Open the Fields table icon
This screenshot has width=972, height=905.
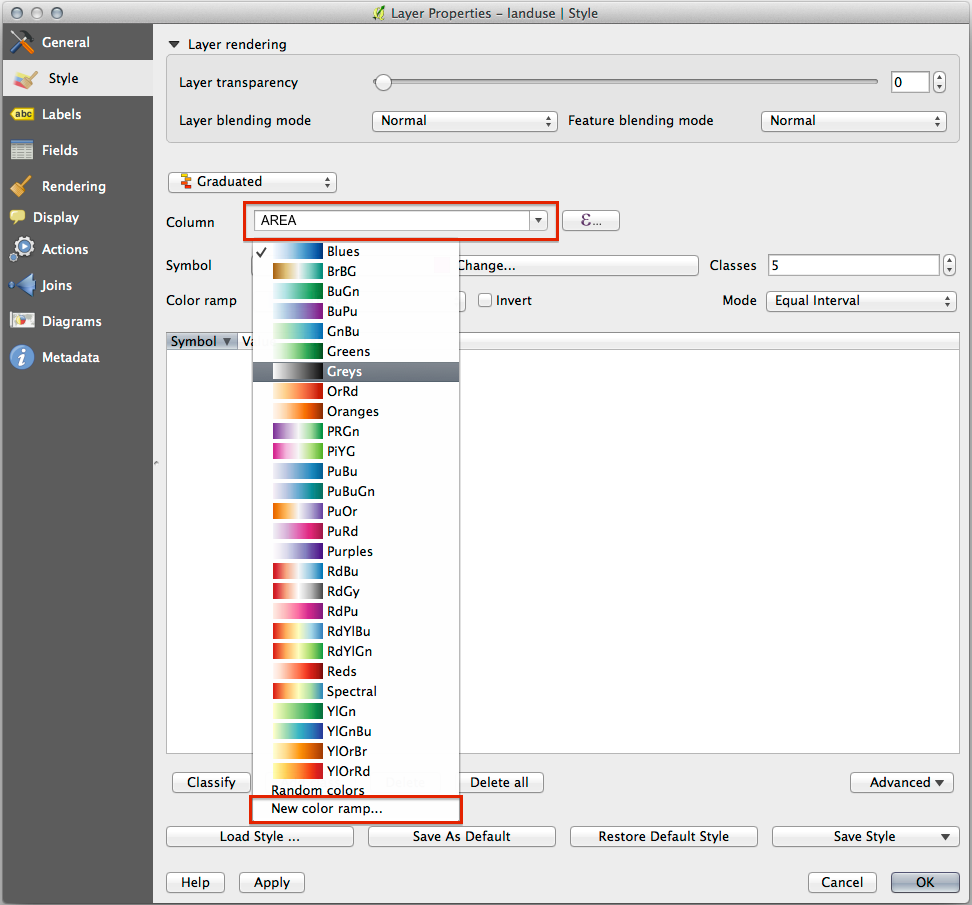[x=22, y=150]
